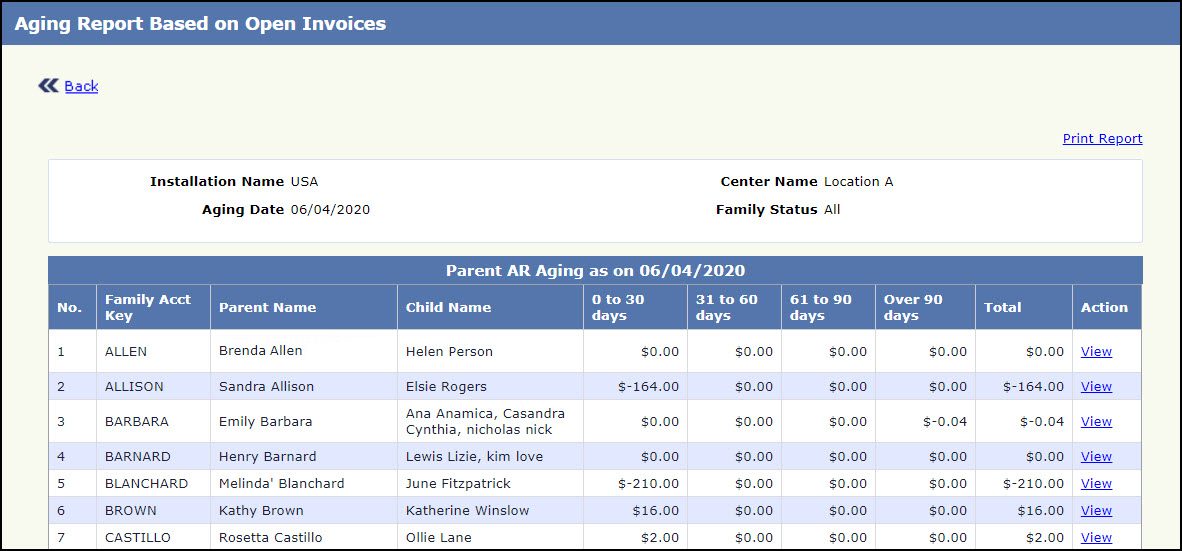Click the Sandra Allison parent name cell

[266, 387]
